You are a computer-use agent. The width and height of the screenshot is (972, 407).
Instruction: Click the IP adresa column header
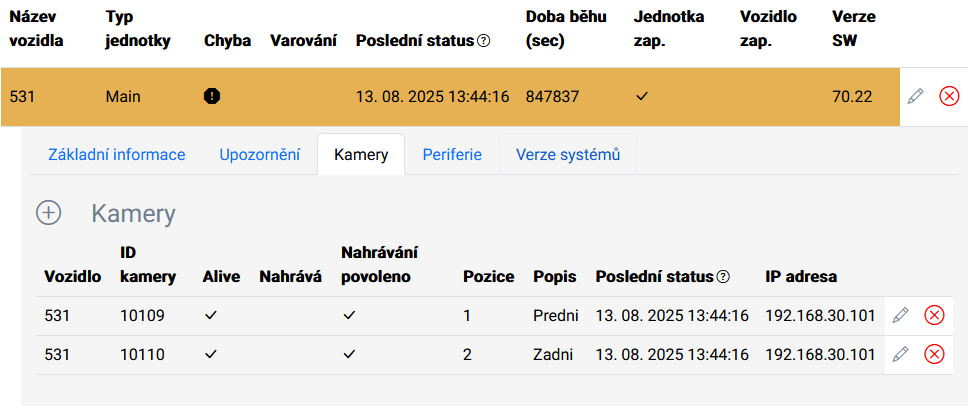(801, 277)
